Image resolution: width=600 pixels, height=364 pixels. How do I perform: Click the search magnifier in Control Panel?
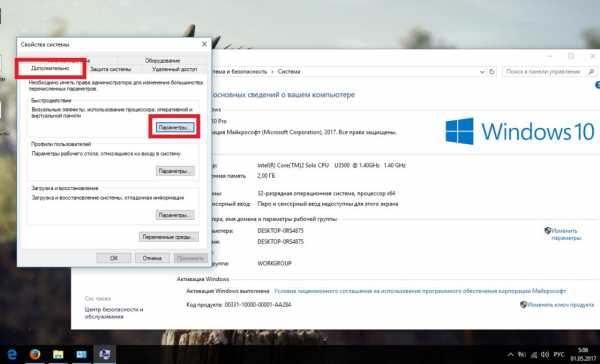tap(591, 72)
